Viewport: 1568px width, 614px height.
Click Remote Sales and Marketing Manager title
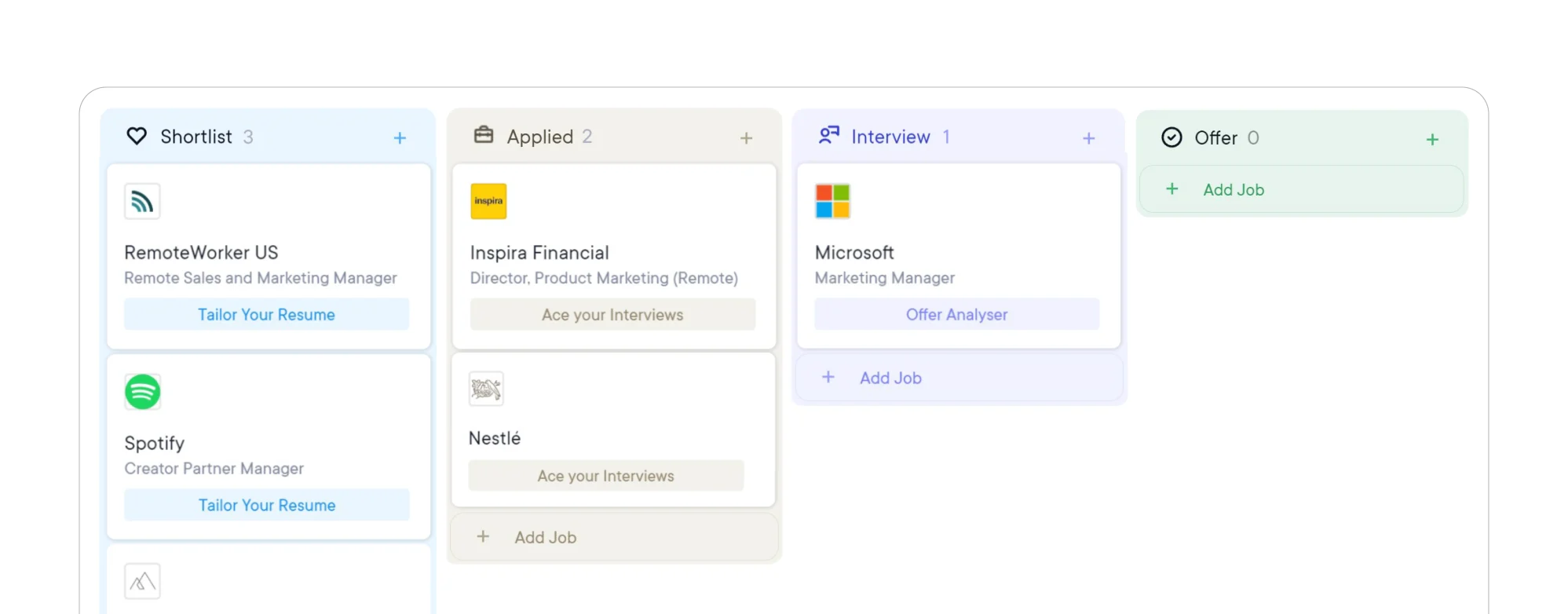pos(261,278)
